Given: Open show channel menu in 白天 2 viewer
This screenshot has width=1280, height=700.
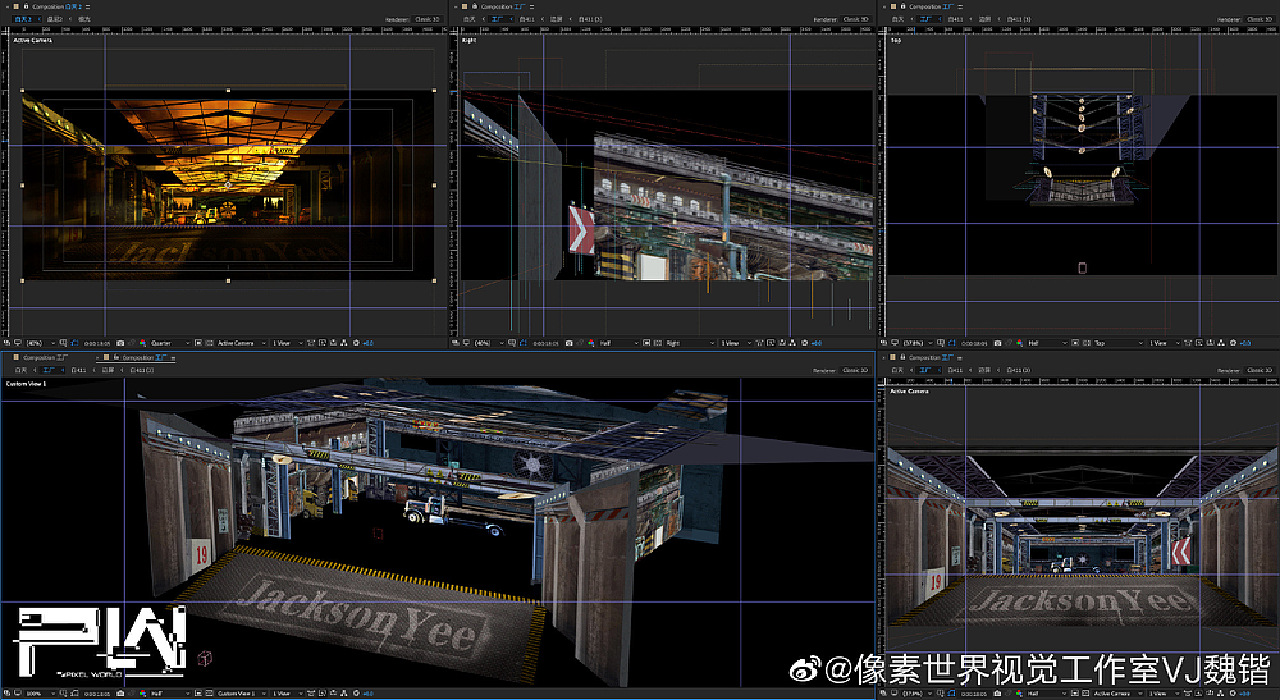Looking at the screenshot, I should 143,343.
